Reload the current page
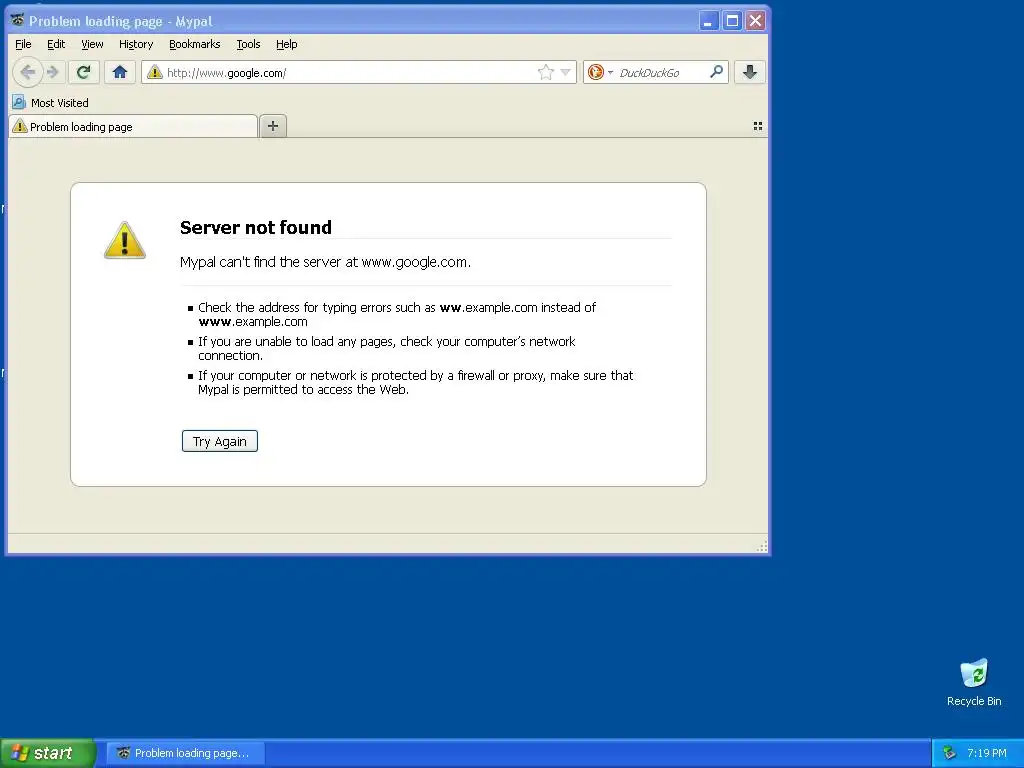The height and width of the screenshot is (768, 1024). 84,72
